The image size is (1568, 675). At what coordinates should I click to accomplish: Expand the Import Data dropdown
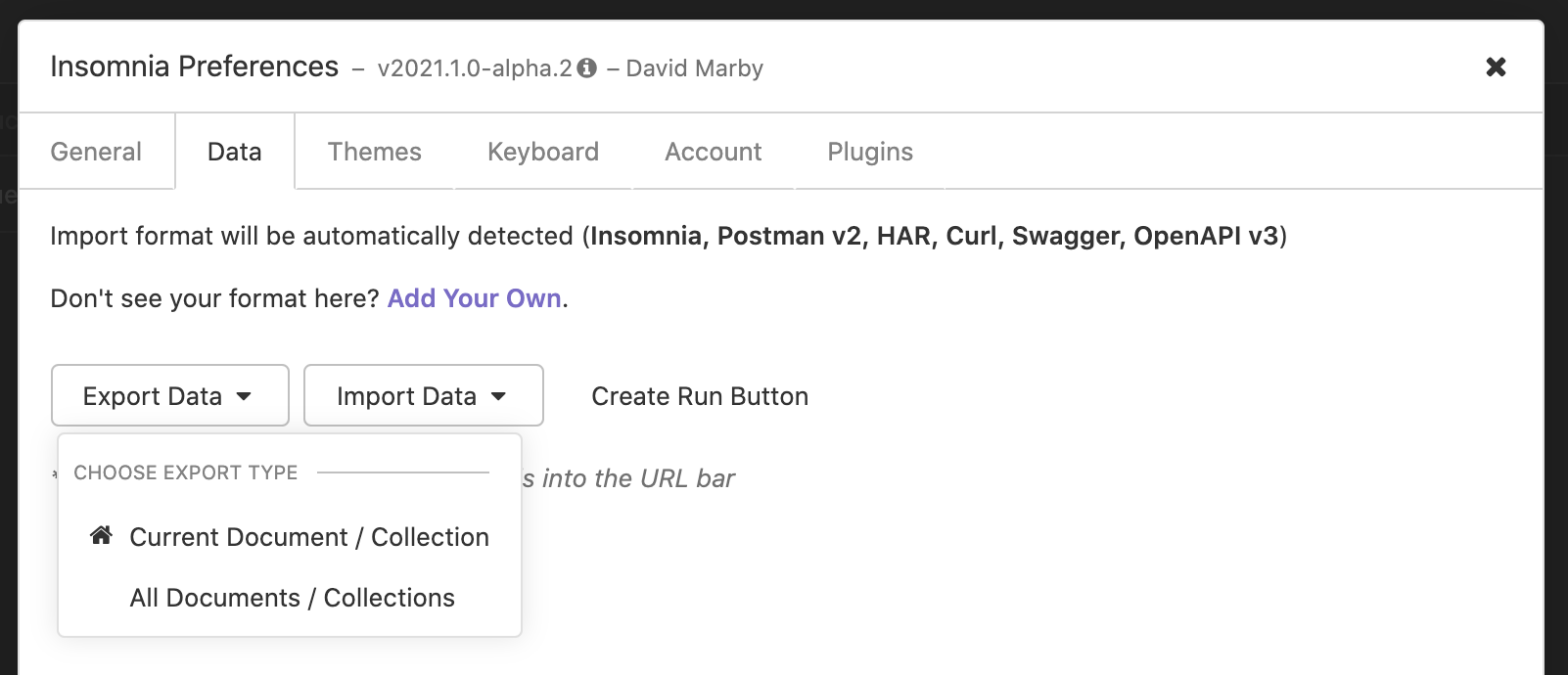(406, 396)
